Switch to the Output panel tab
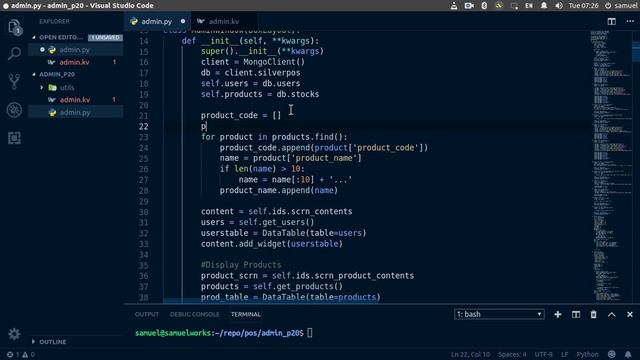The image size is (640, 360). click(147, 314)
